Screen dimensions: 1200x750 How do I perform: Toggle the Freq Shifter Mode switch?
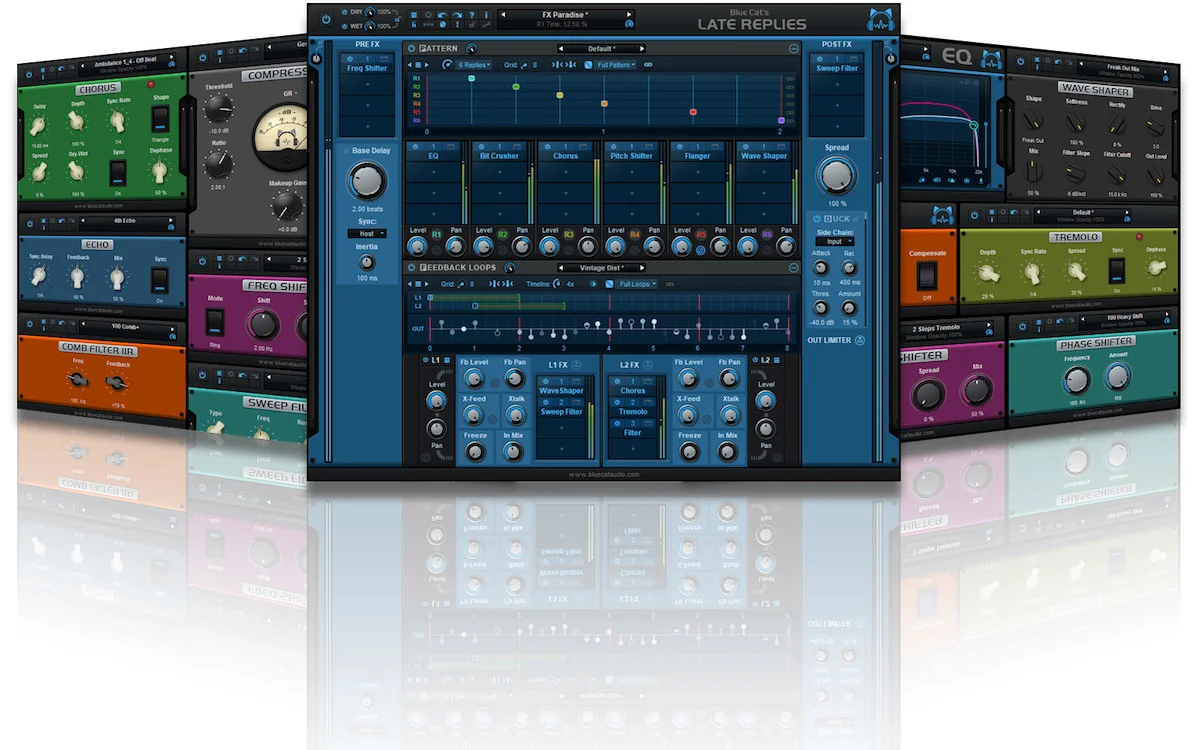tap(215, 323)
